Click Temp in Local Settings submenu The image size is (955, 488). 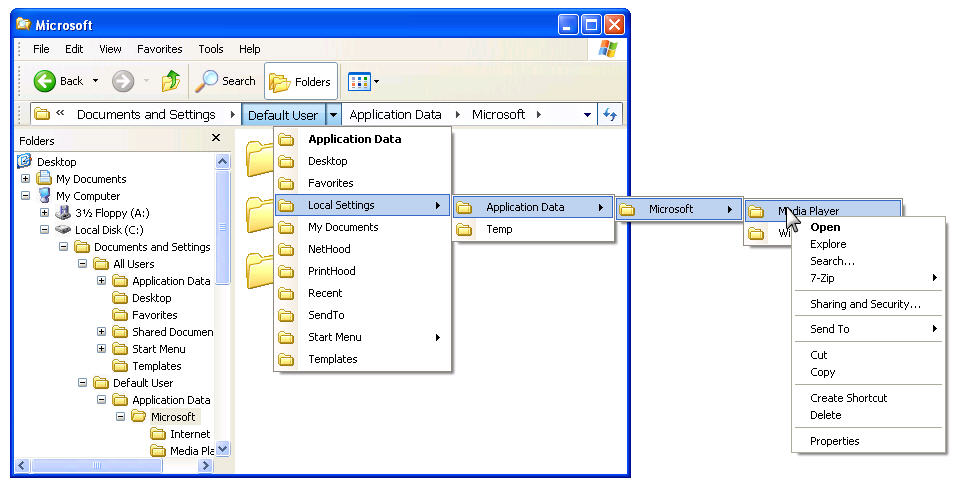point(533,229)
